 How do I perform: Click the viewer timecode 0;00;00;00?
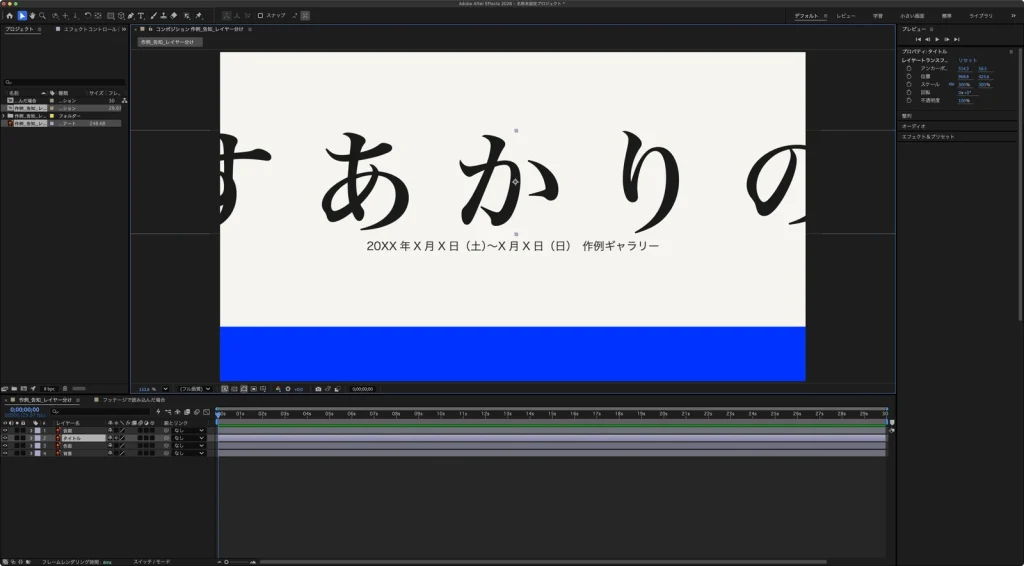[x=362, y=389]
